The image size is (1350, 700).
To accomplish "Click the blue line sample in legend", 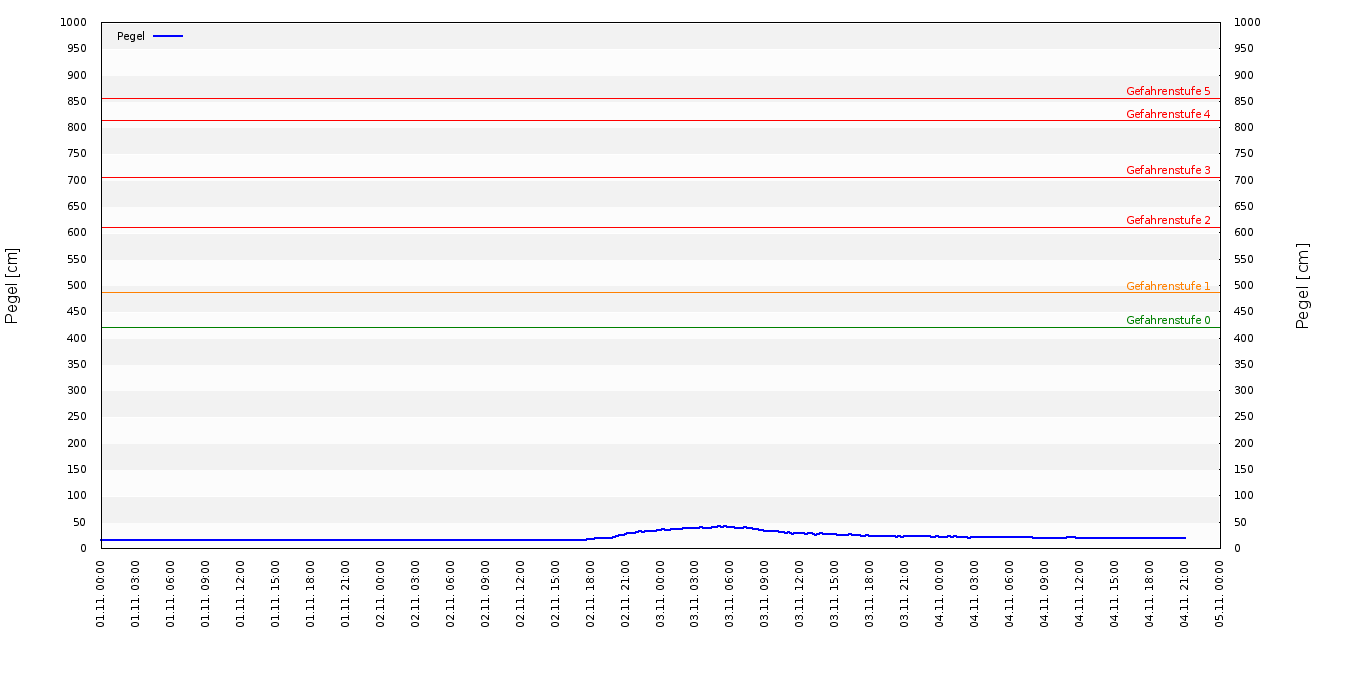I will 168,36.
